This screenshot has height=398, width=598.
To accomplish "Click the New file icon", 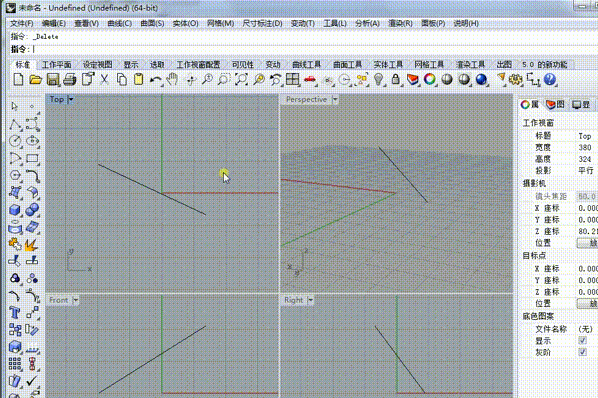I will [x=18, y=79].
